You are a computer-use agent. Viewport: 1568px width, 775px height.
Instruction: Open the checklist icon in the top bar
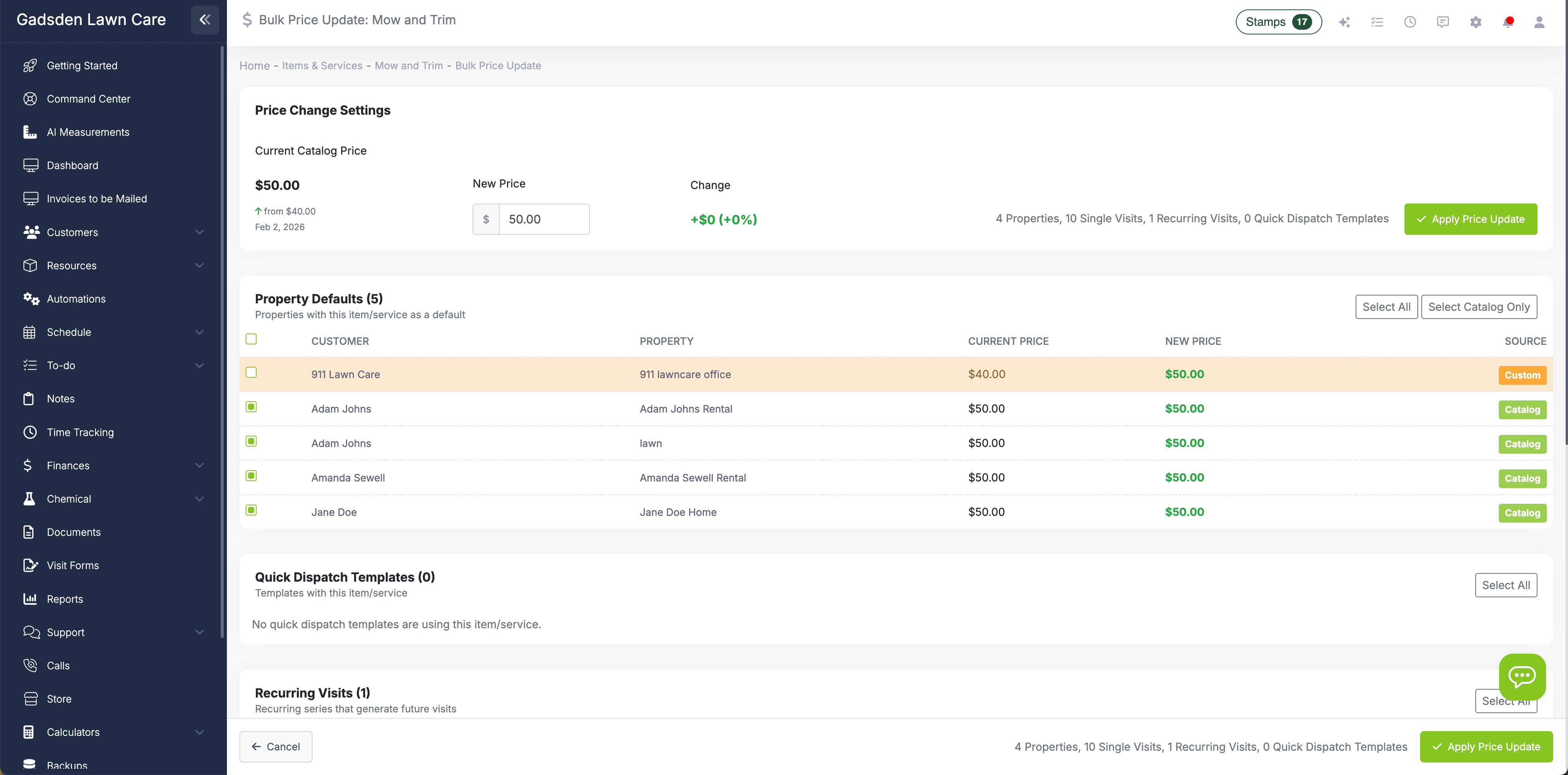(1377, 21)
